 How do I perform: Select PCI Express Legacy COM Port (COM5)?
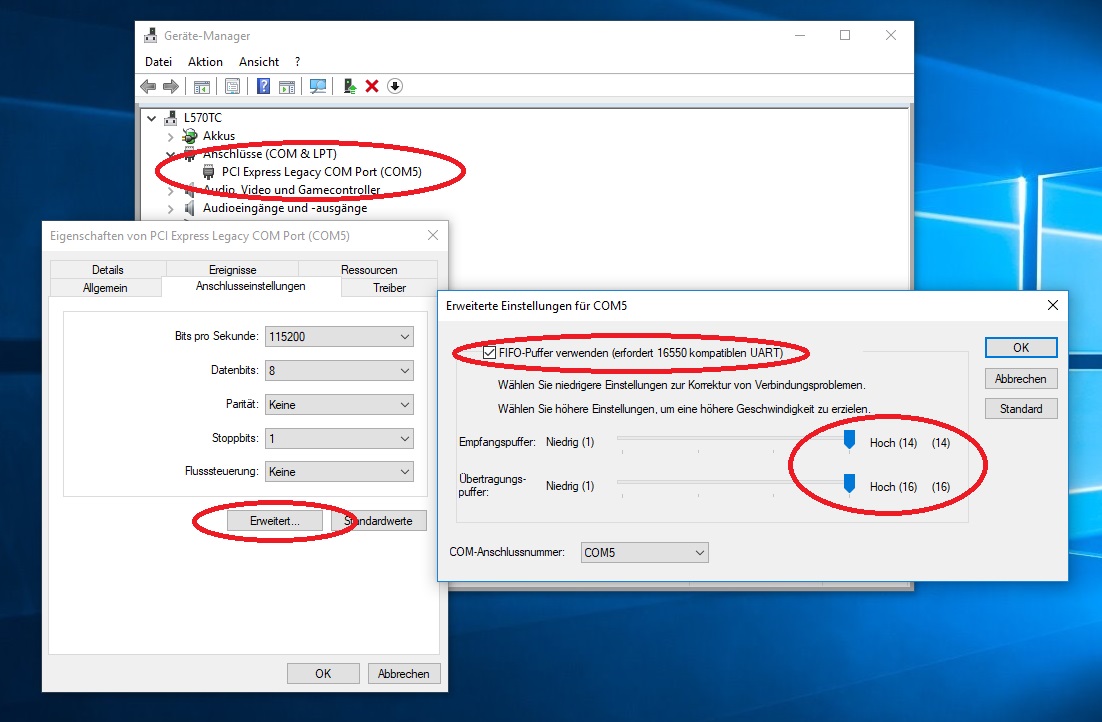(321, 172)
